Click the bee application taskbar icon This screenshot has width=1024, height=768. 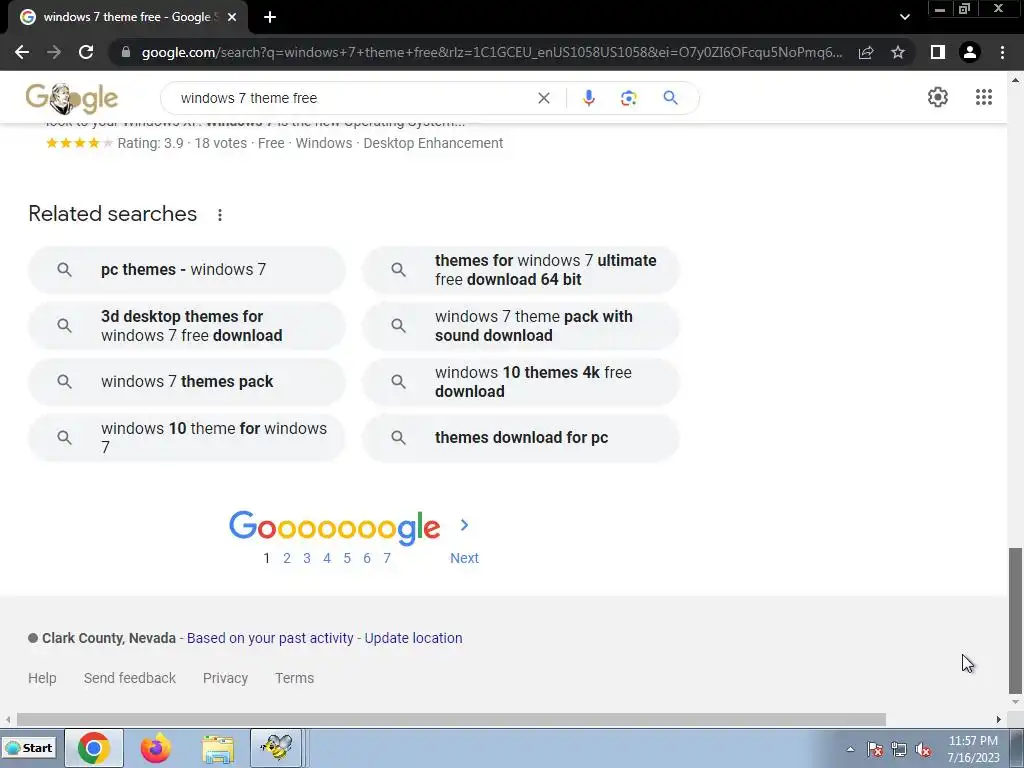[x=276, y=748]
